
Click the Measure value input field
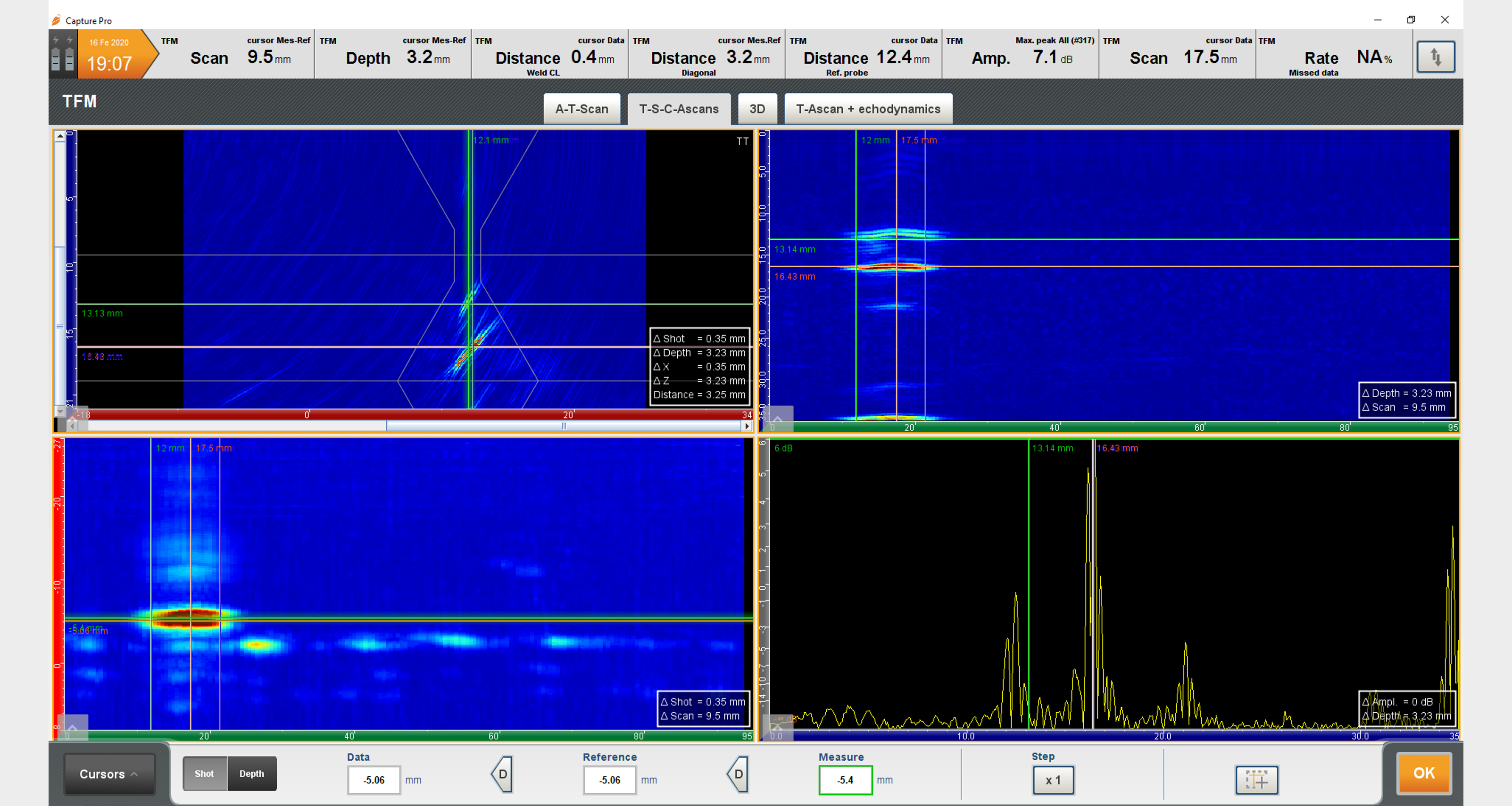coord(845,780)
